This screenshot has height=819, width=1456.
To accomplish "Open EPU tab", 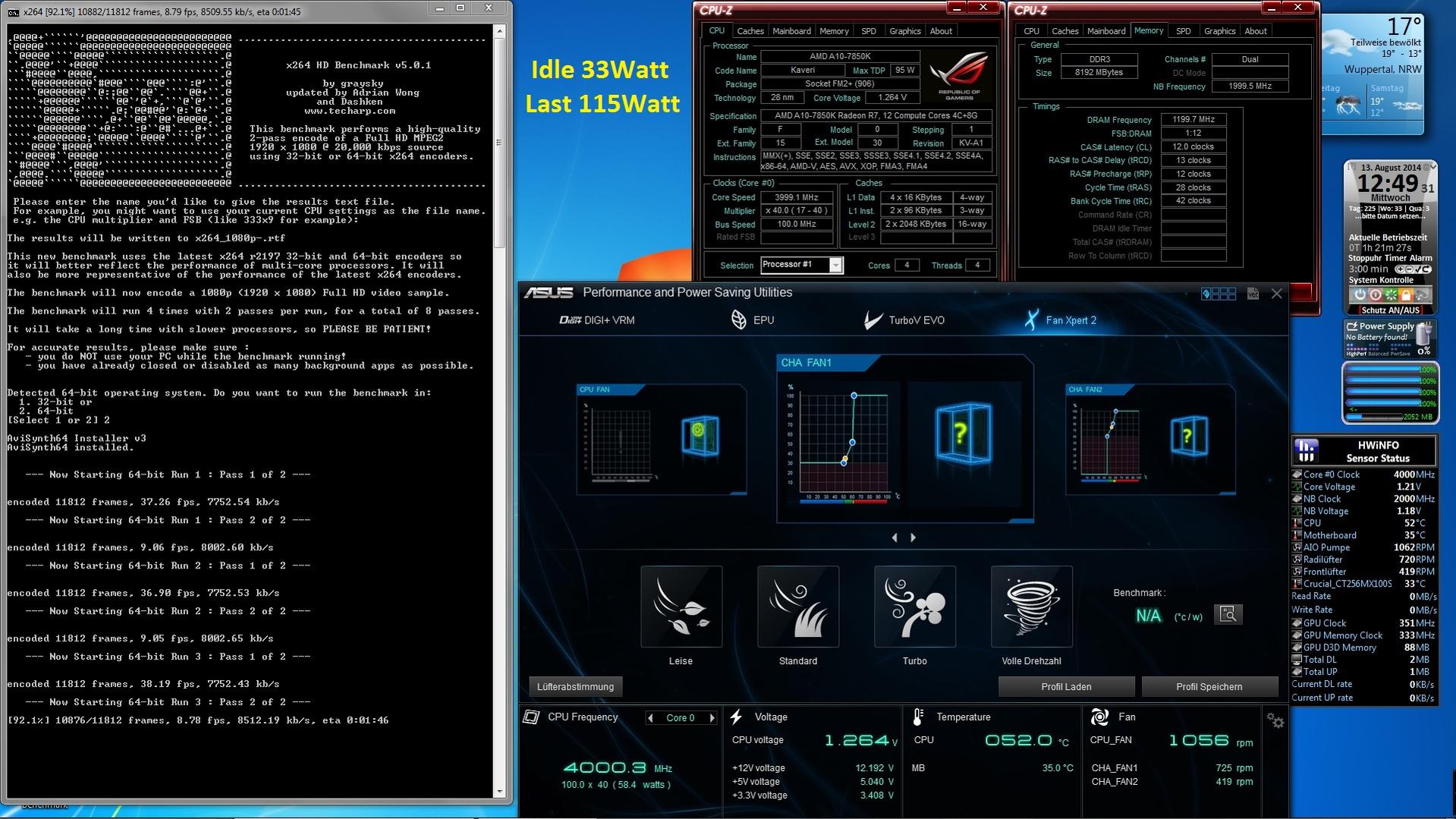I will click(x=753, y=320).
